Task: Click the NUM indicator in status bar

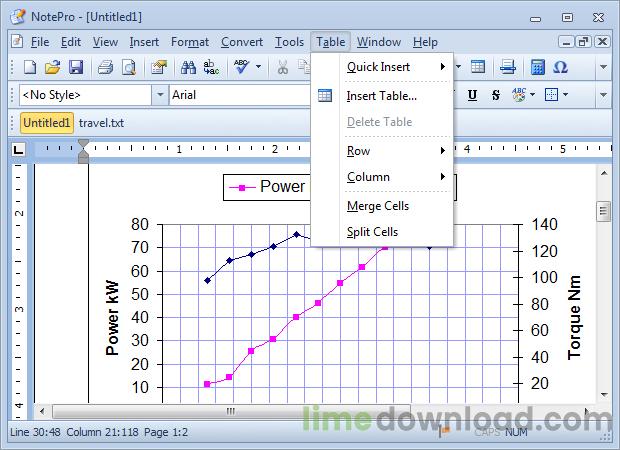Action: [x=516, y=432]
